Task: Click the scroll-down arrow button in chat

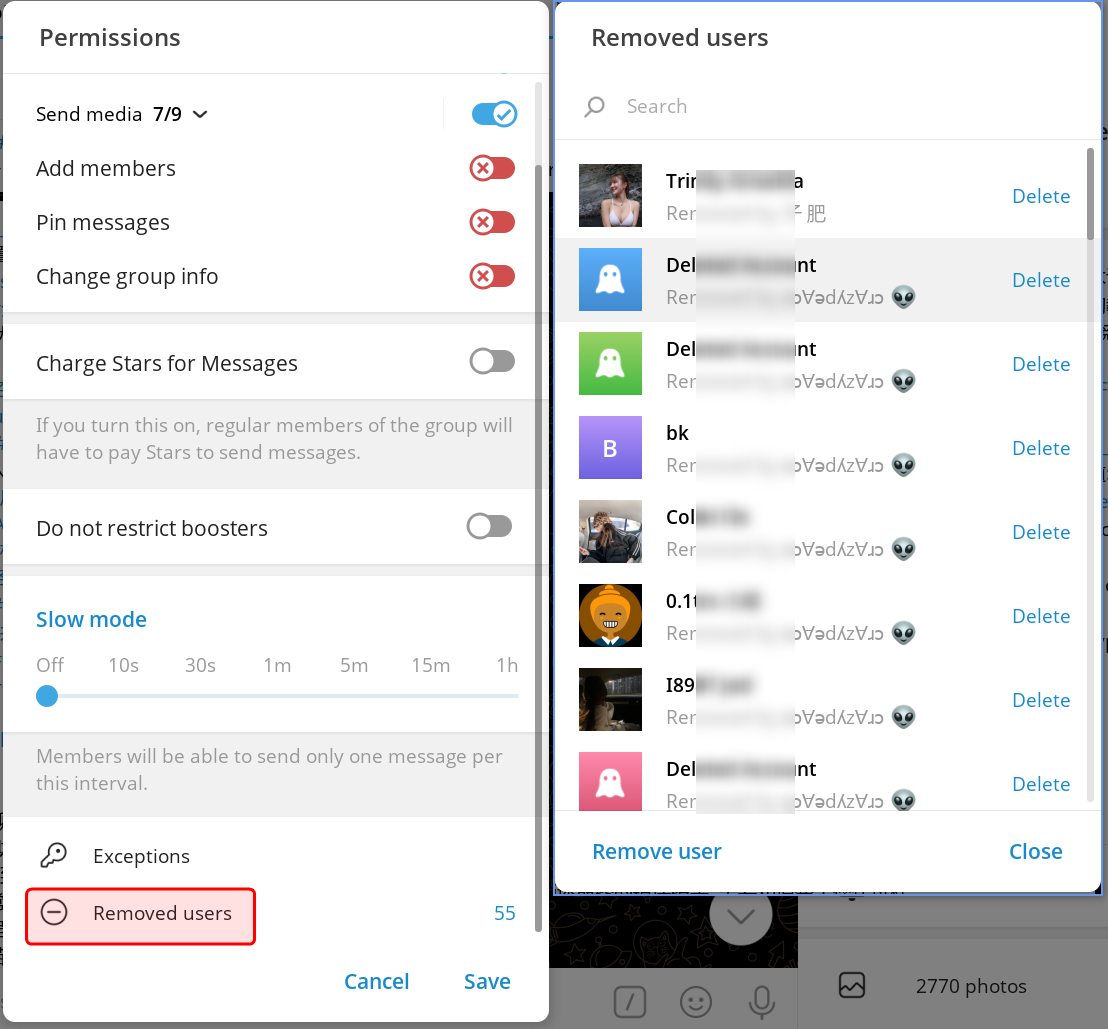Action: point(741,917)
